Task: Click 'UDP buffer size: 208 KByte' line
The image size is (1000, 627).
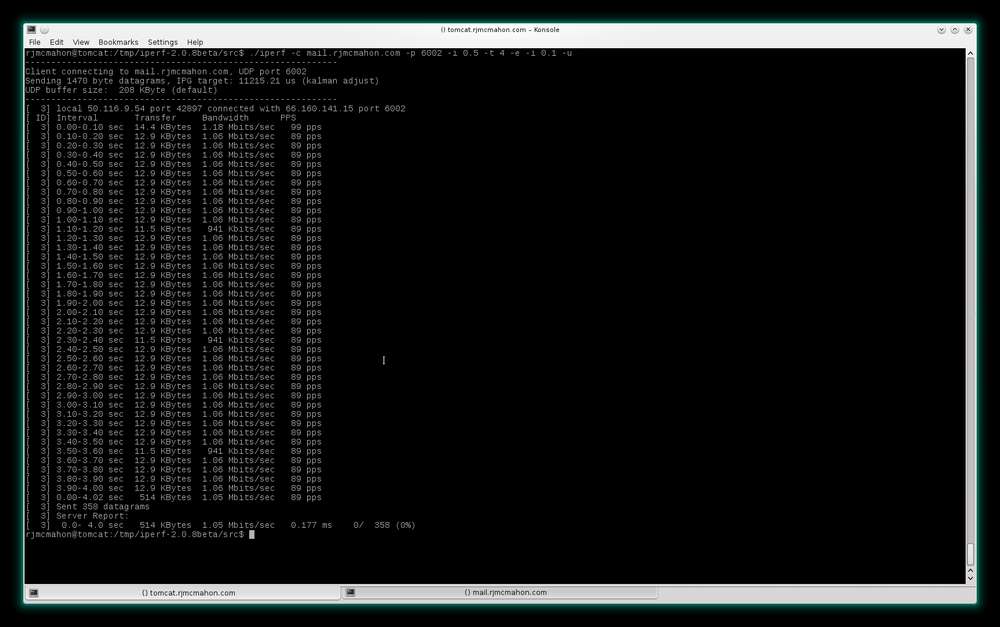Action: (121, 90)
